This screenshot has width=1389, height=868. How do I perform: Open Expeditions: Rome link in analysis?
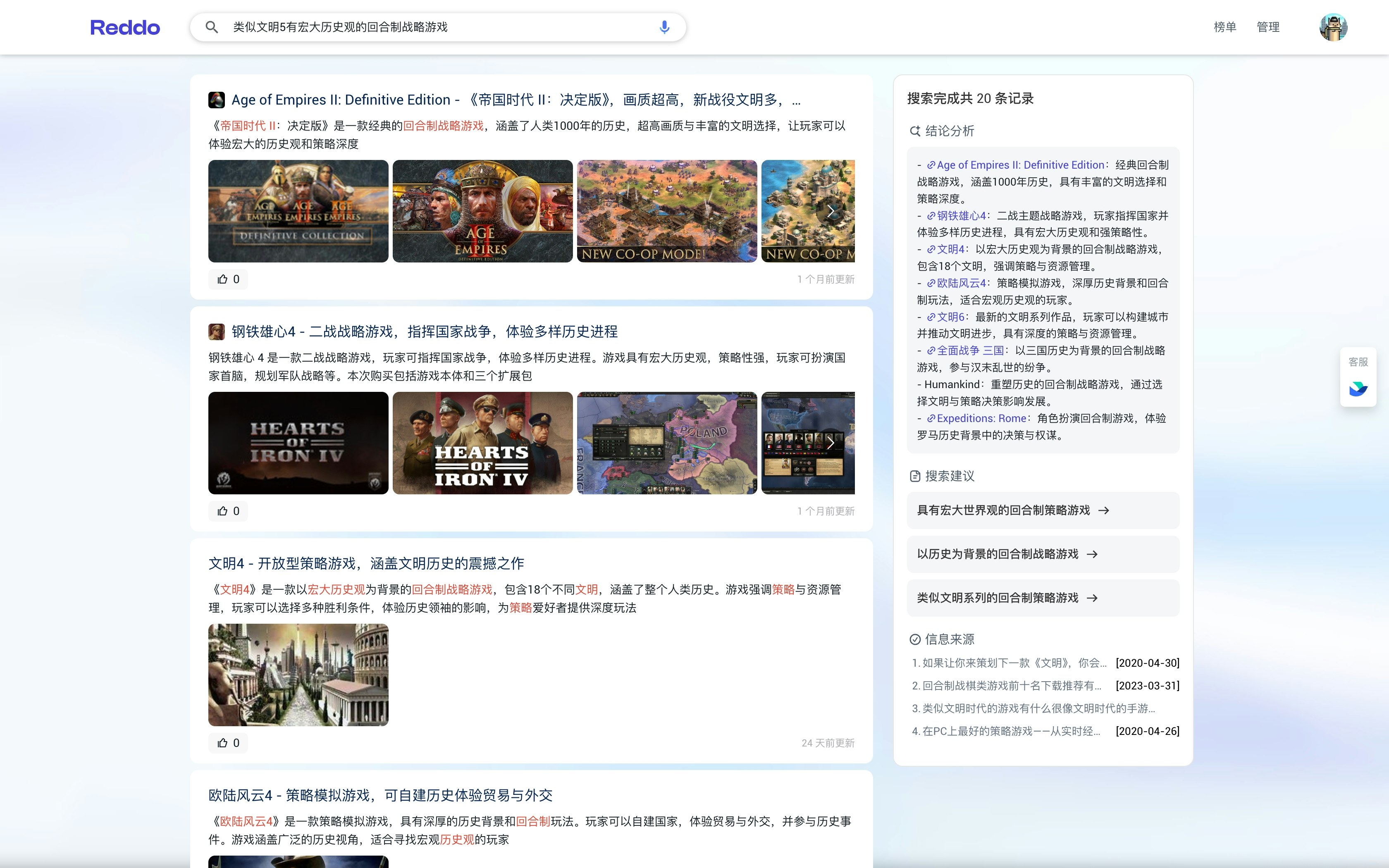[976, 418]
